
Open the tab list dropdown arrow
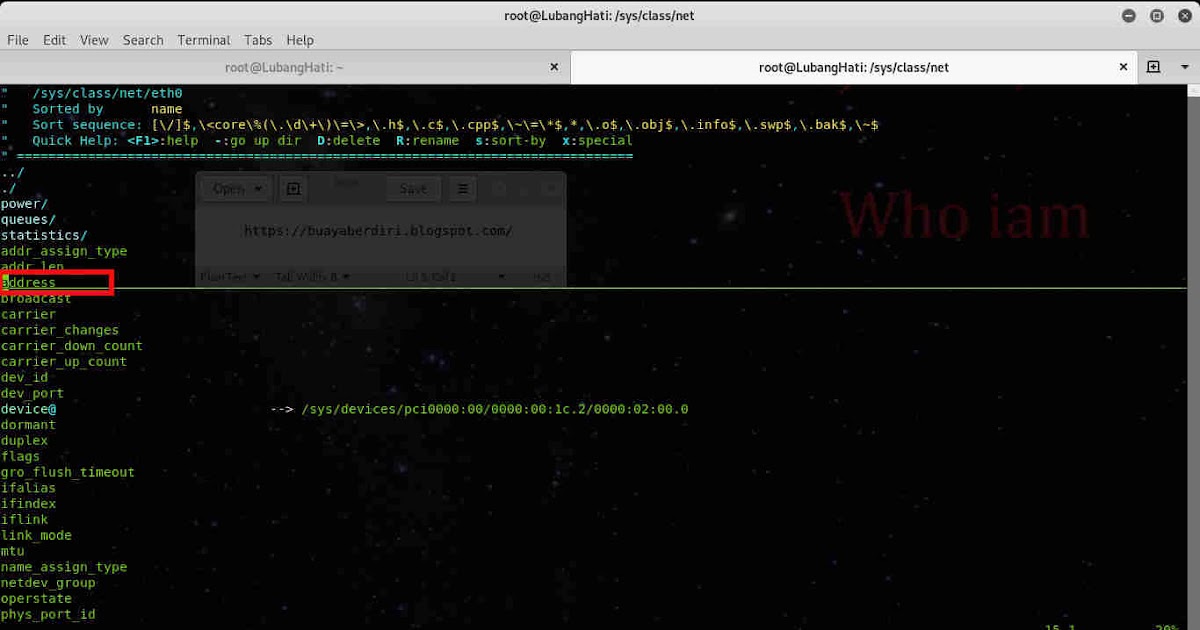pos(1186,67)
